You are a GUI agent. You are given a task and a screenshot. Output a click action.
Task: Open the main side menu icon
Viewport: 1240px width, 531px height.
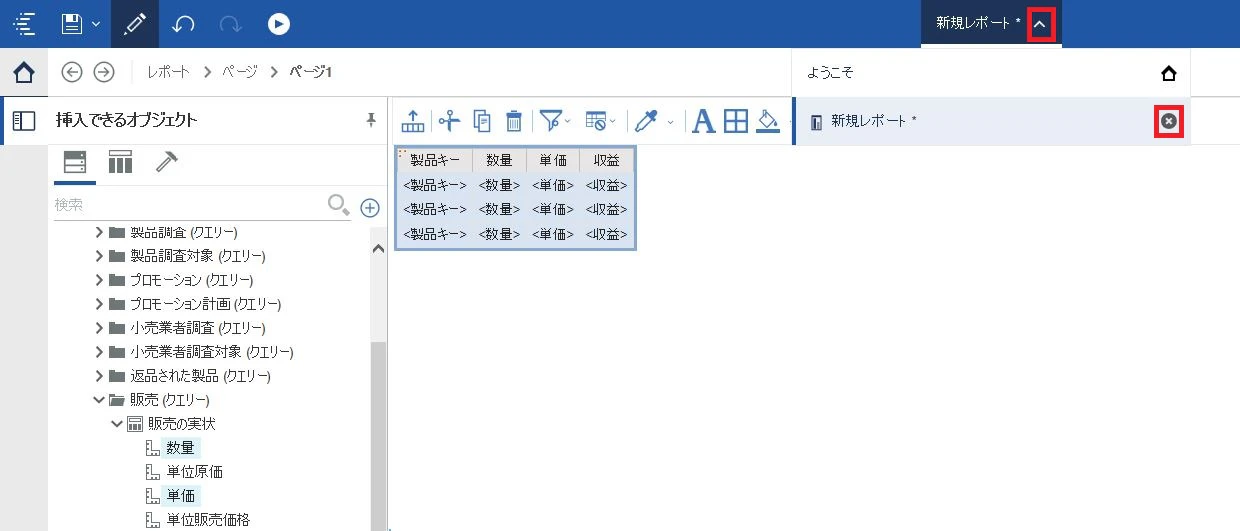24,23
